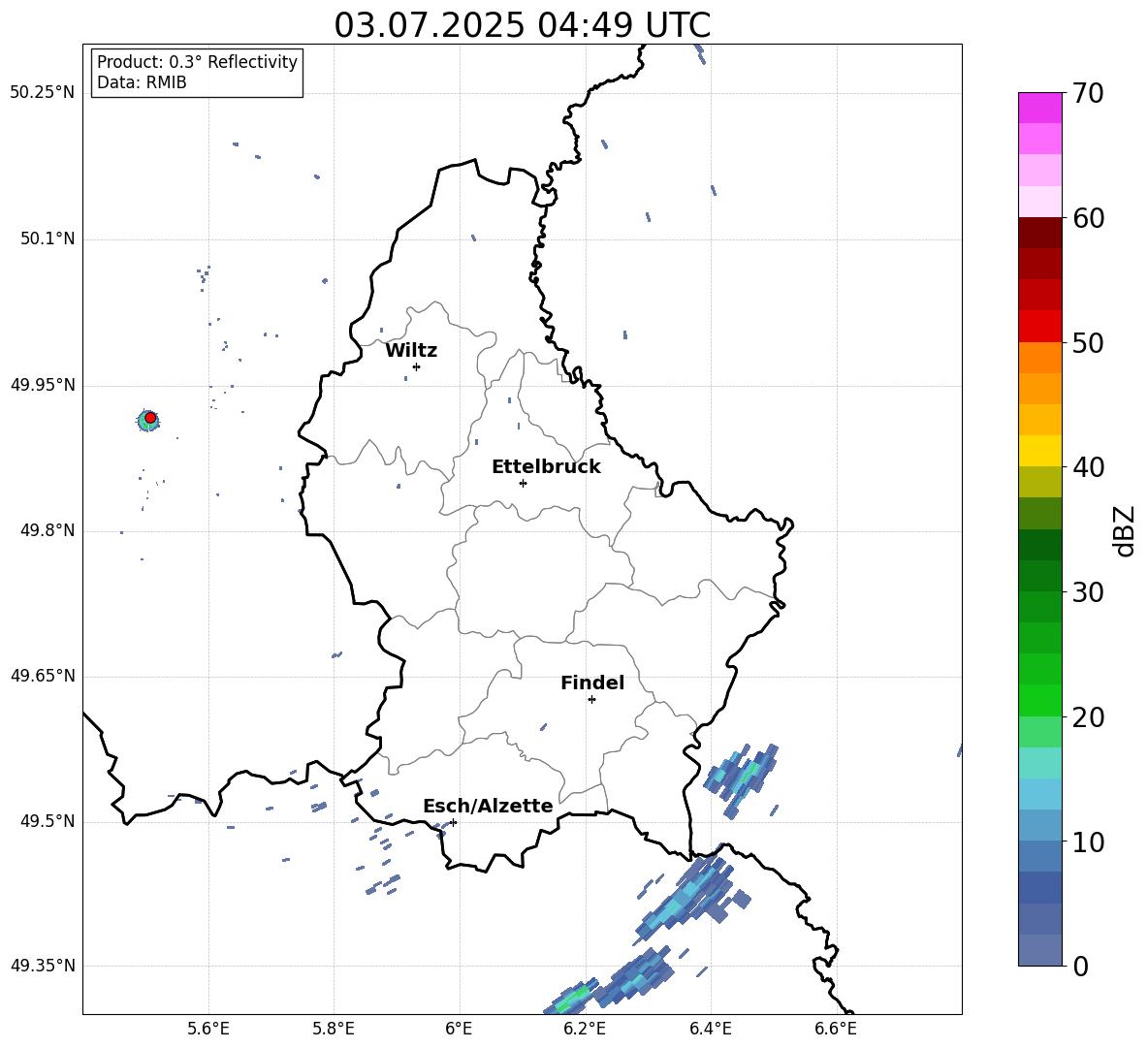Screen dimensions: 1148x1048
Task: Click the green echo at bottom near 6.2°E
Action: point(573,999)
